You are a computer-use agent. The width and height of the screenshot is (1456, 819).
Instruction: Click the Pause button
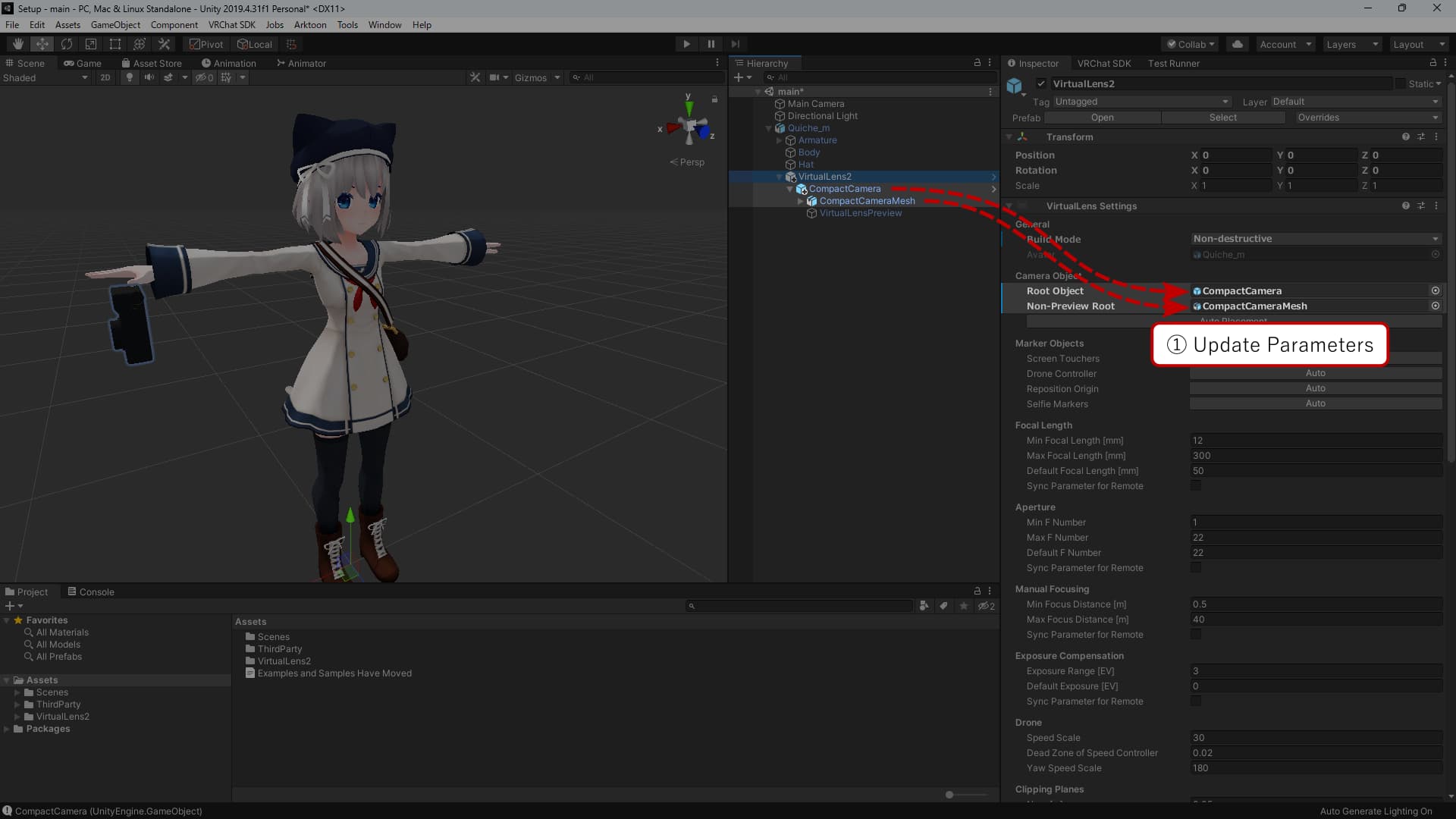click(711, 44)
